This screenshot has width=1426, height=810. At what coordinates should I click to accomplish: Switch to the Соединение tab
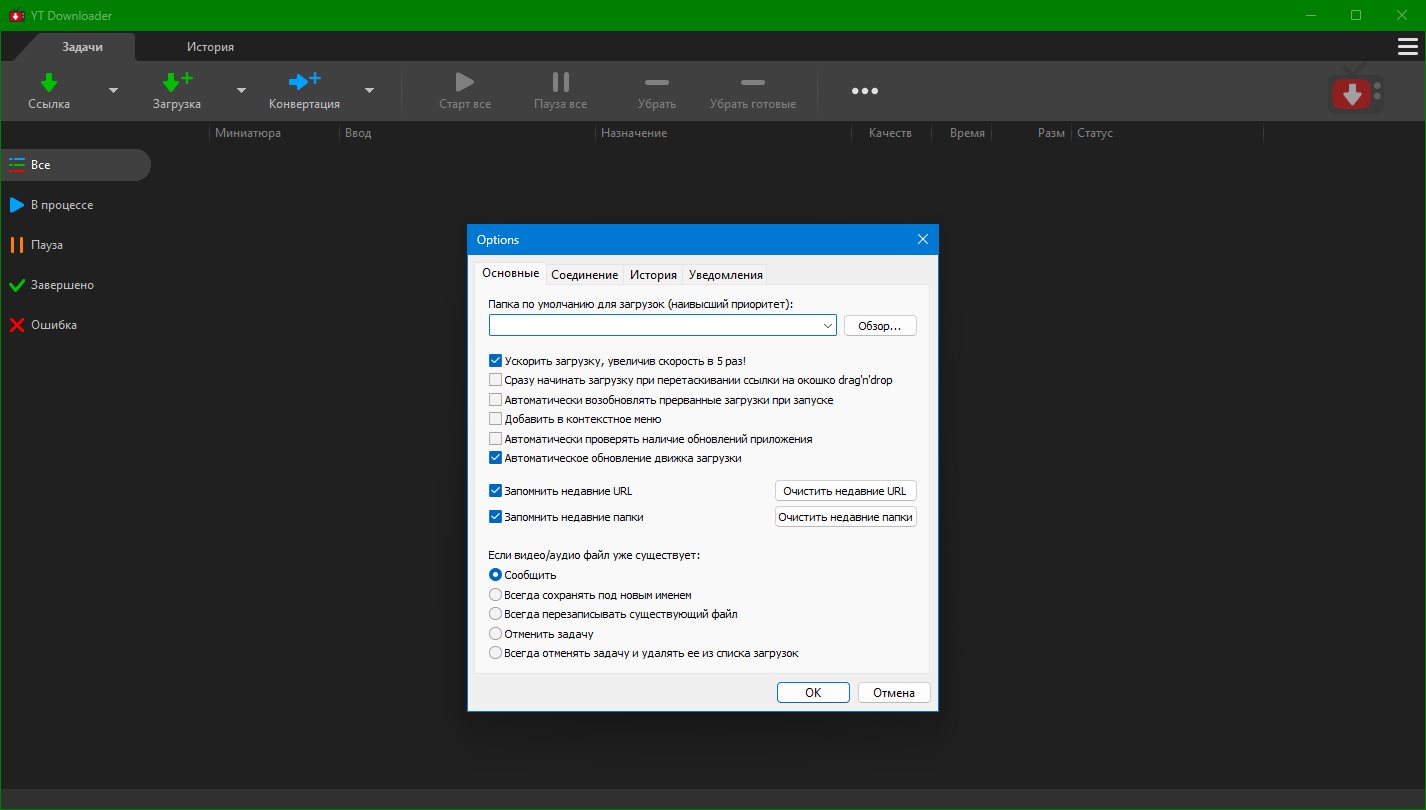pyautogui.click(x=584, y=275)
